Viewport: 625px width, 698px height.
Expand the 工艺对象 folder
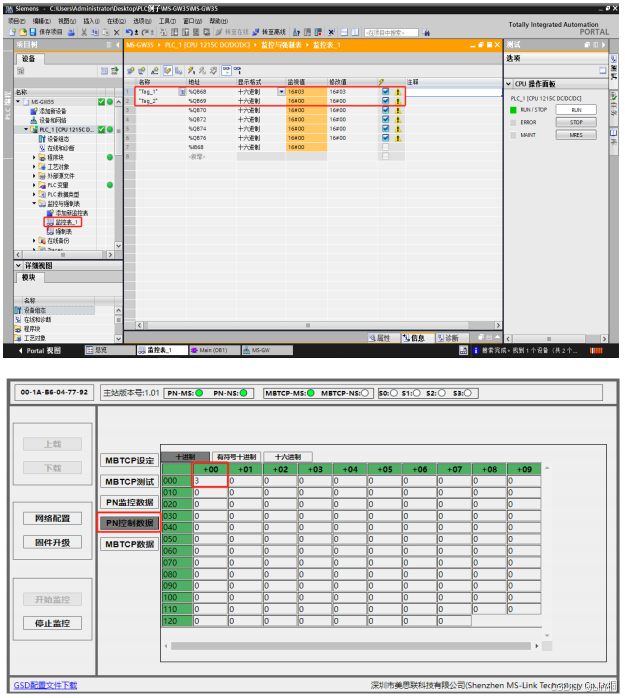(x=34, y=166)
